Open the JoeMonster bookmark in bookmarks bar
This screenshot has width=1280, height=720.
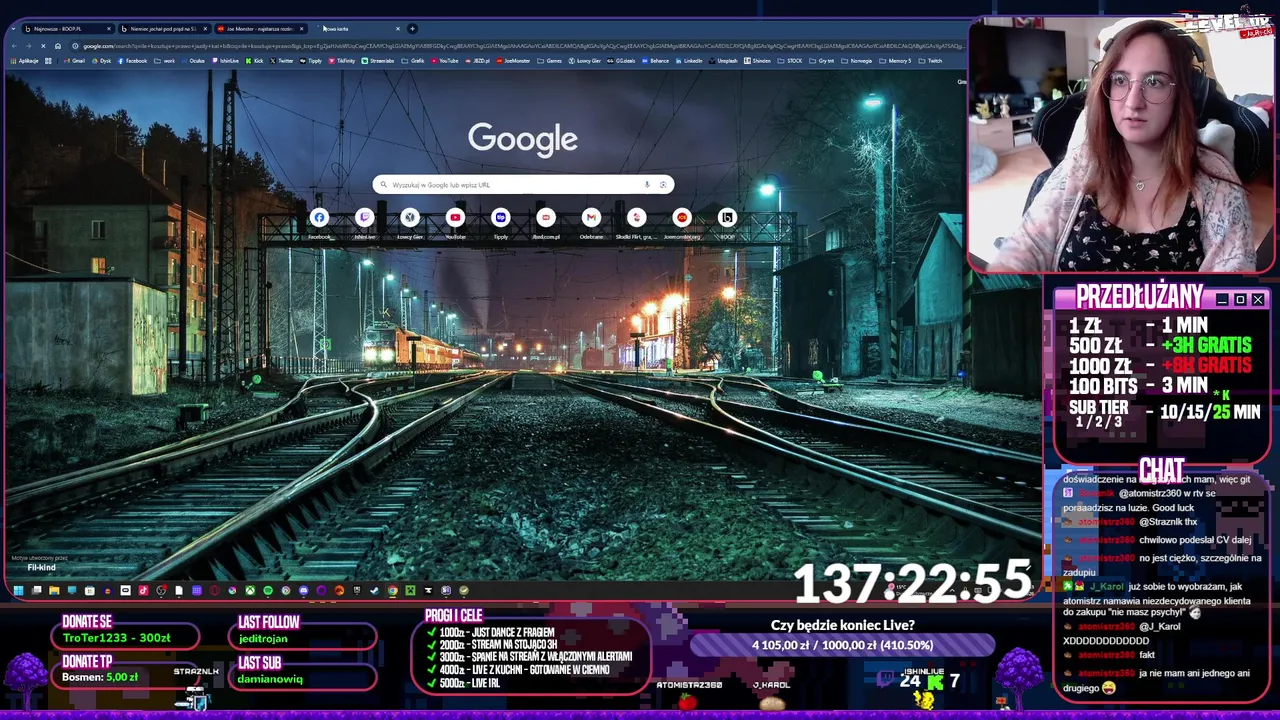coord(512,61)
